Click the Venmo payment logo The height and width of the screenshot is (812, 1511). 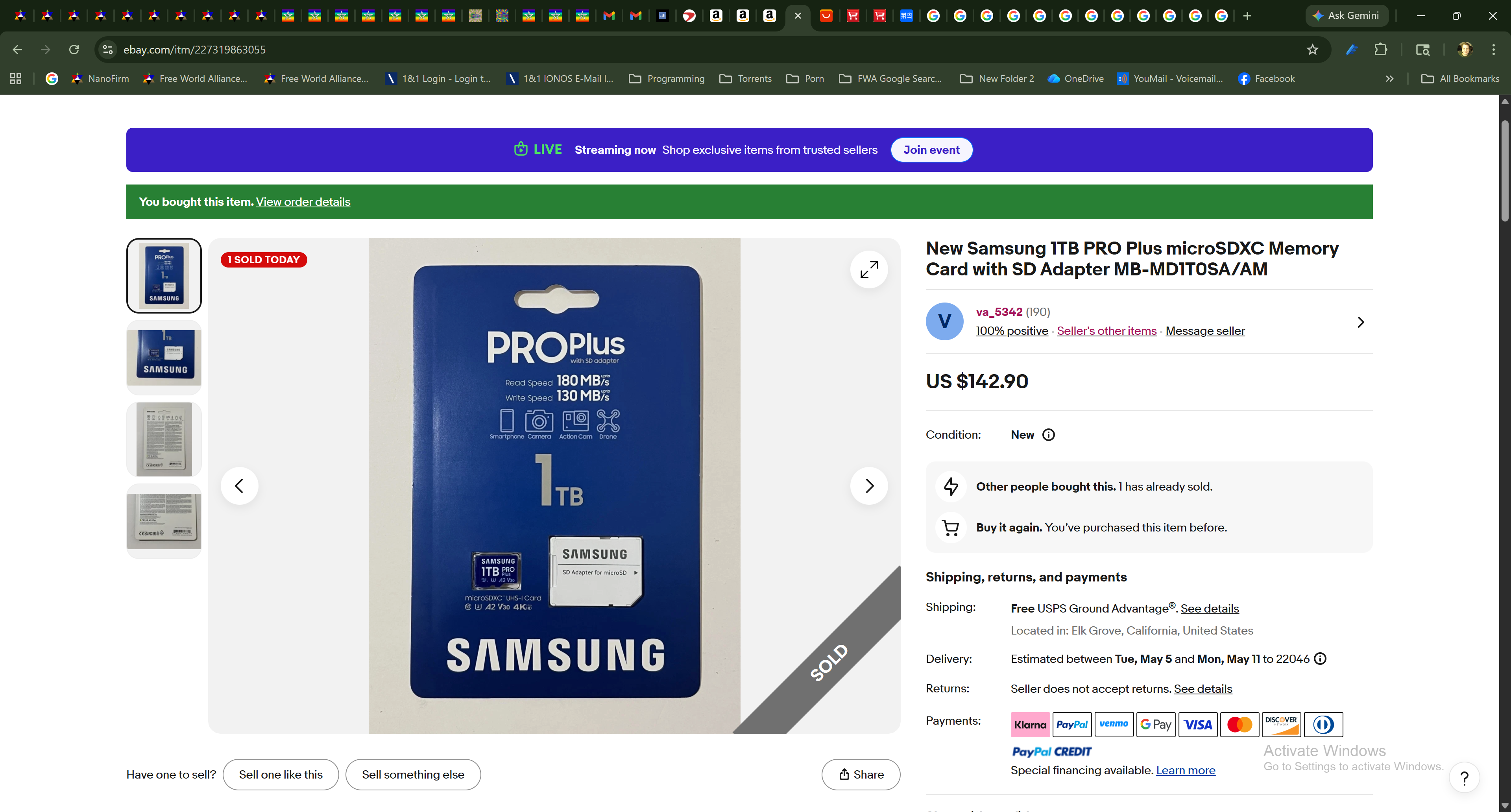[x=1113, y=725]
